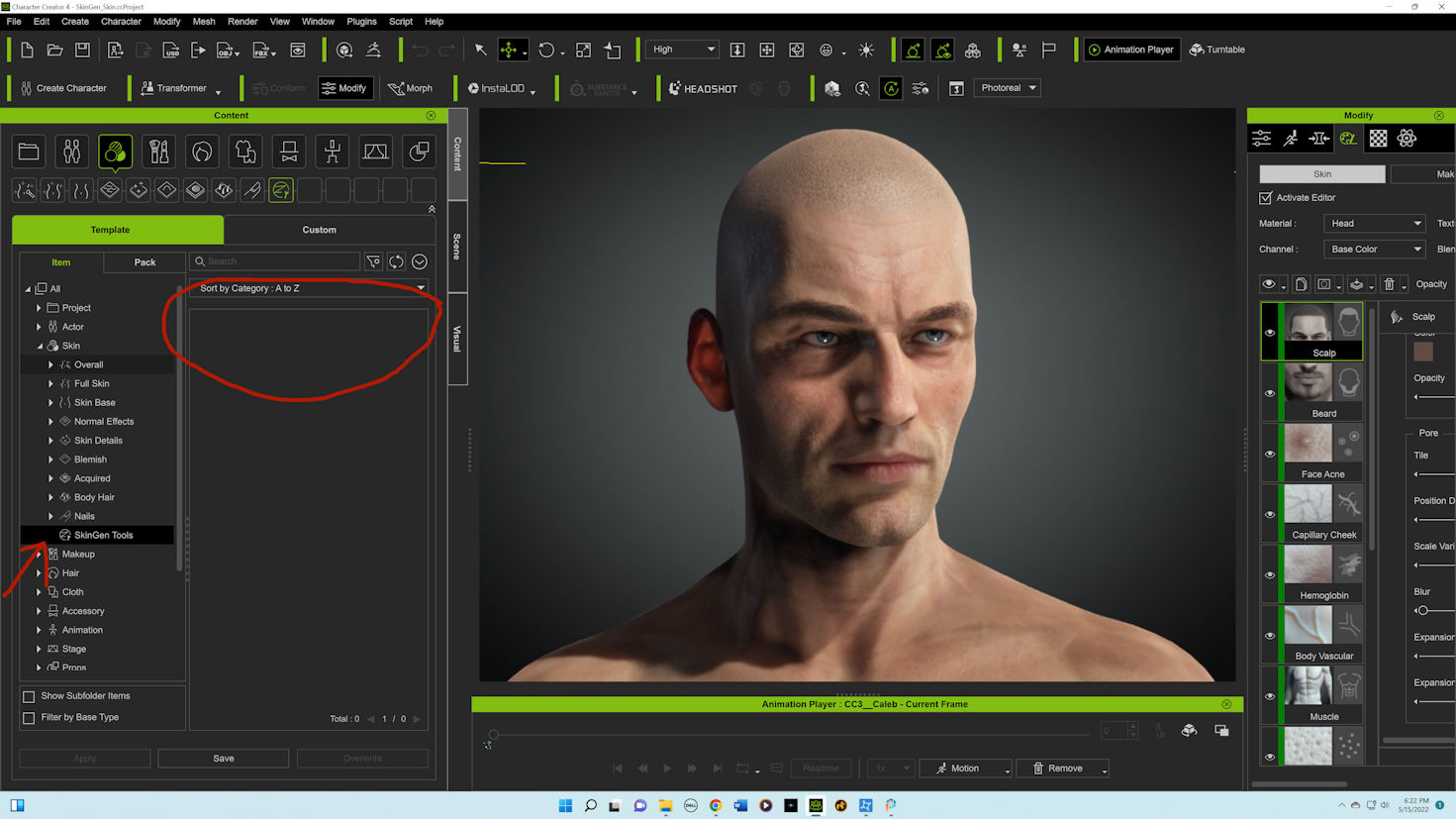Select the SkinGen Tools subcategory icon

click(281, 189)
